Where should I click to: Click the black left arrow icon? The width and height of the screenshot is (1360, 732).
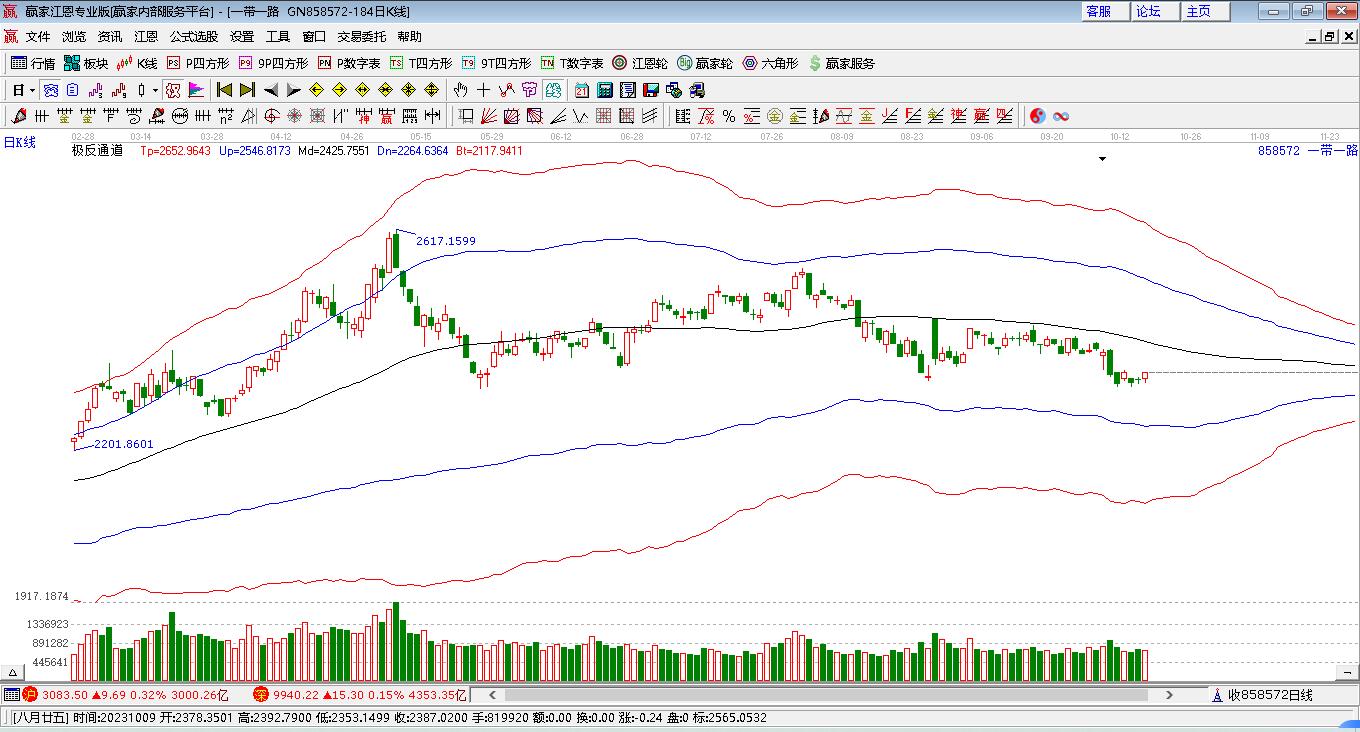271,90
